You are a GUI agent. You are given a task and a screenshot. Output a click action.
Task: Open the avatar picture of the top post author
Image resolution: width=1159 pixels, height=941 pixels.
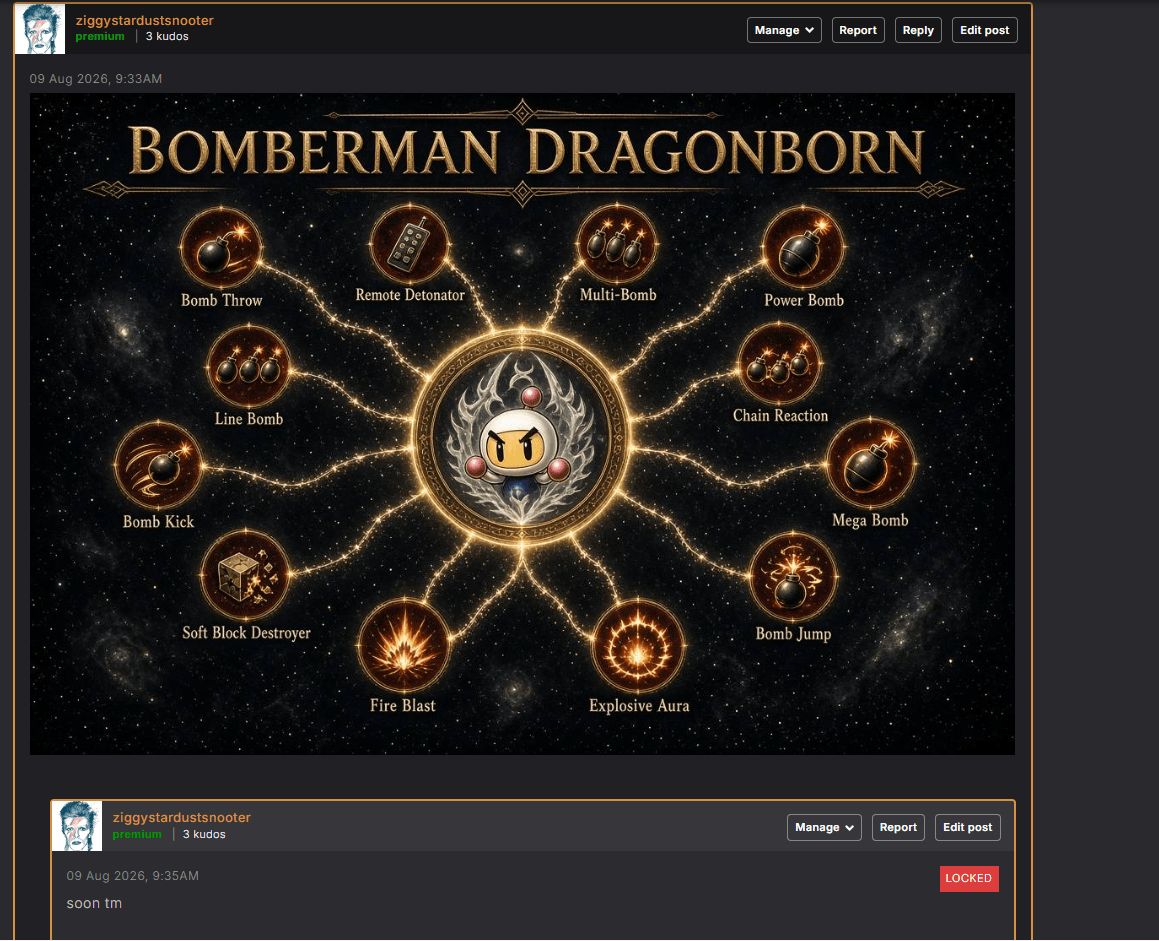pos(40,29)
